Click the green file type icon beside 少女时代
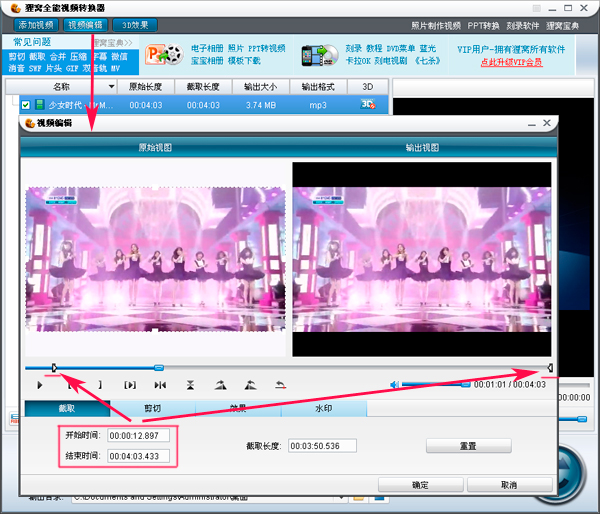600x514 pixels. tap(39, 104)
